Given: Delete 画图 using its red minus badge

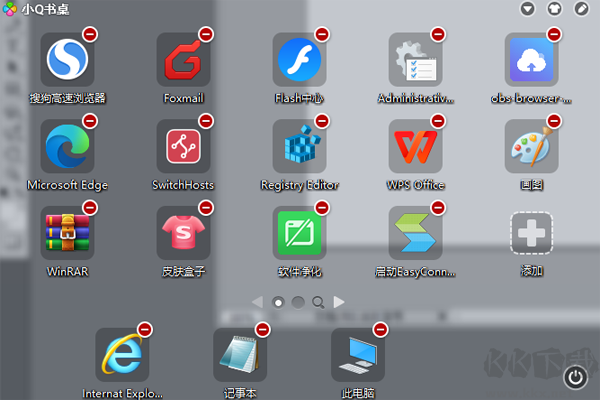Looking at the screenshot, I should coord(554,121).
